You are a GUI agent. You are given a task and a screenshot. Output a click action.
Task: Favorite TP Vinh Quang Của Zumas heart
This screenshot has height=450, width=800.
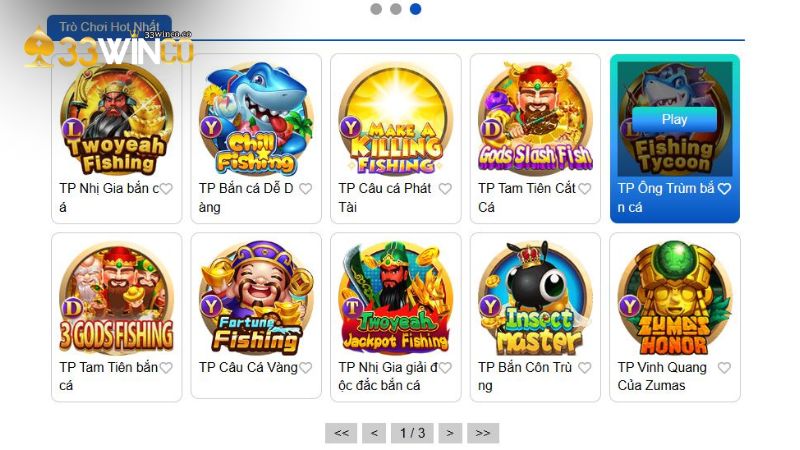click(x=724, y=367)
